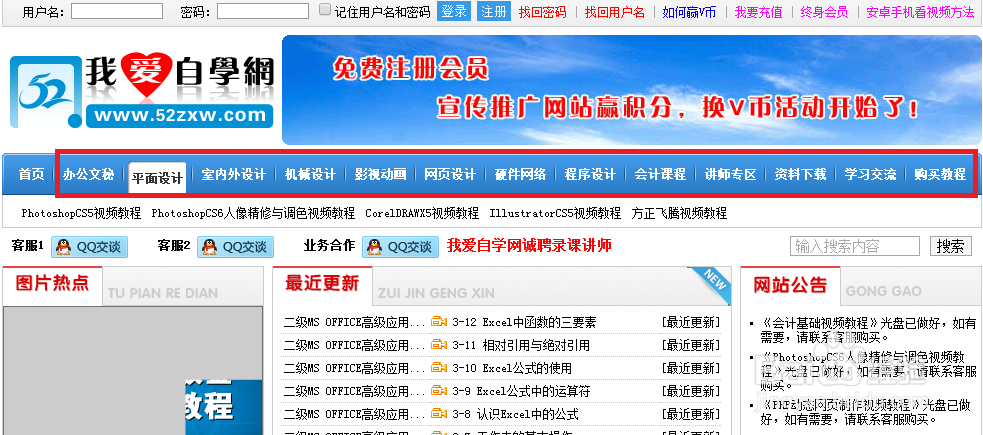Click [最近更新] tag in the 3-9 row
The image size is (983, 435).
tap(691, 392)
